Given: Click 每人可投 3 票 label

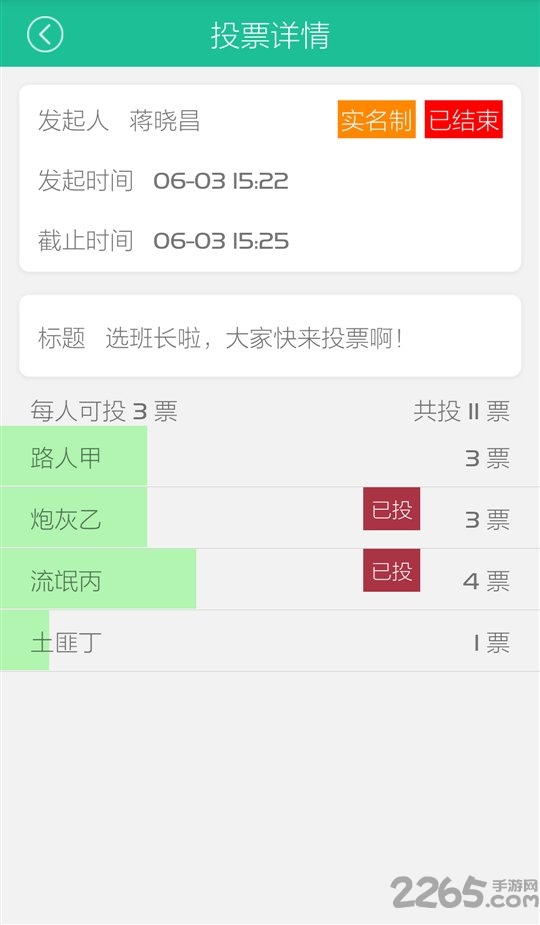Looking at the screenshot, I should click(104, 411).
